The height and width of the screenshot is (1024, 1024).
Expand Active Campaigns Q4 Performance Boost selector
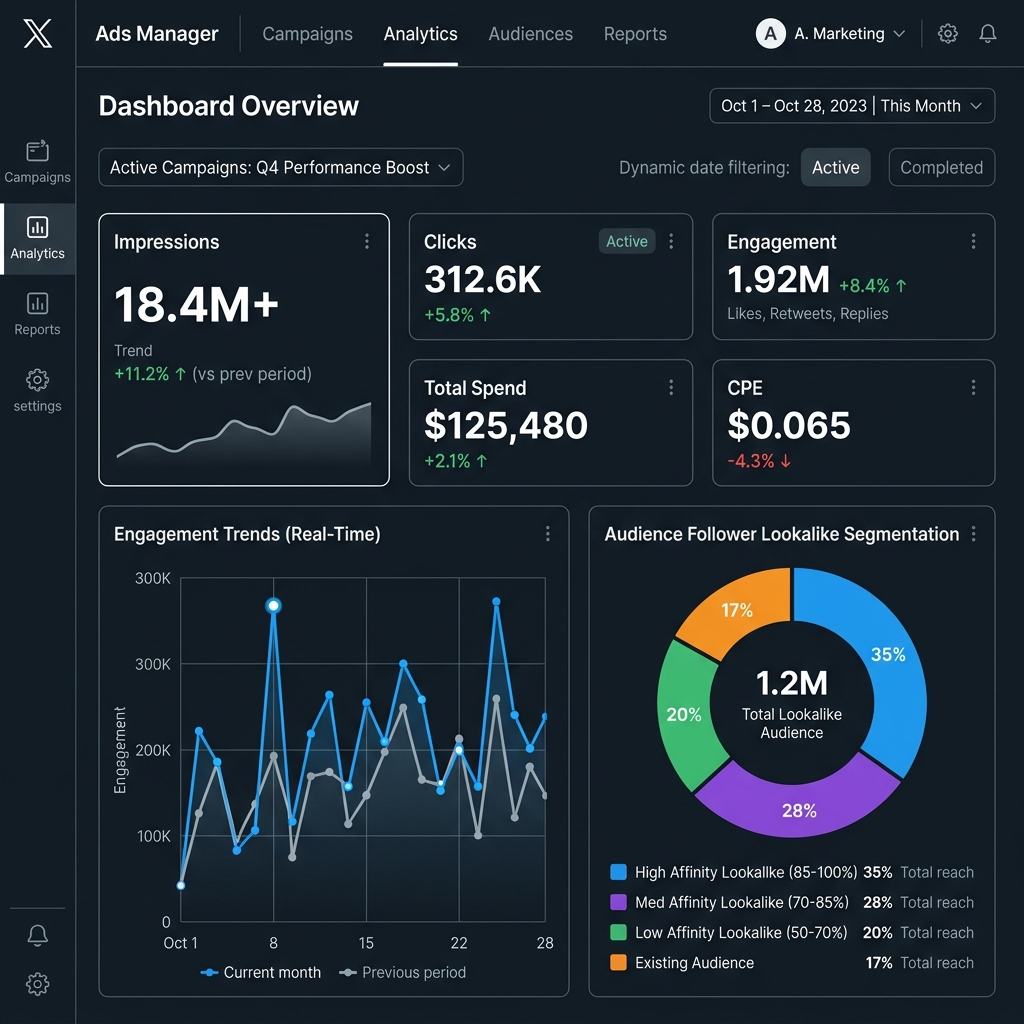pyautogui.click(x=281, y=167)
